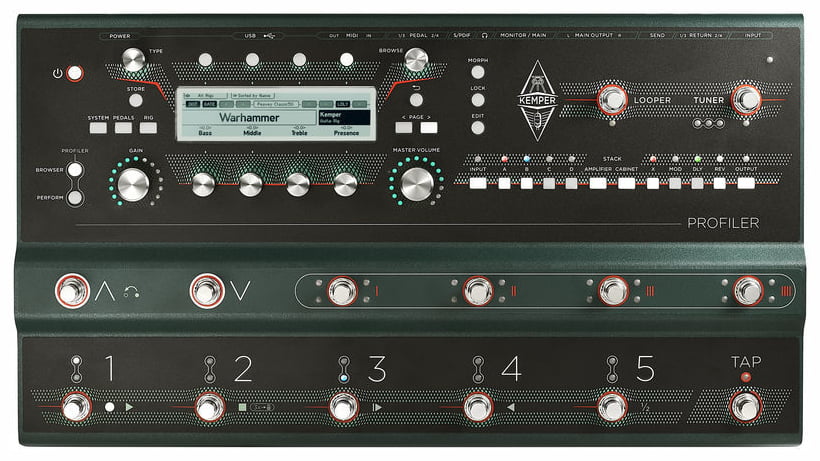Stomp the bank down footswitch
The image size is (820, 461).
pyautogui.click(x=205, y=291)
